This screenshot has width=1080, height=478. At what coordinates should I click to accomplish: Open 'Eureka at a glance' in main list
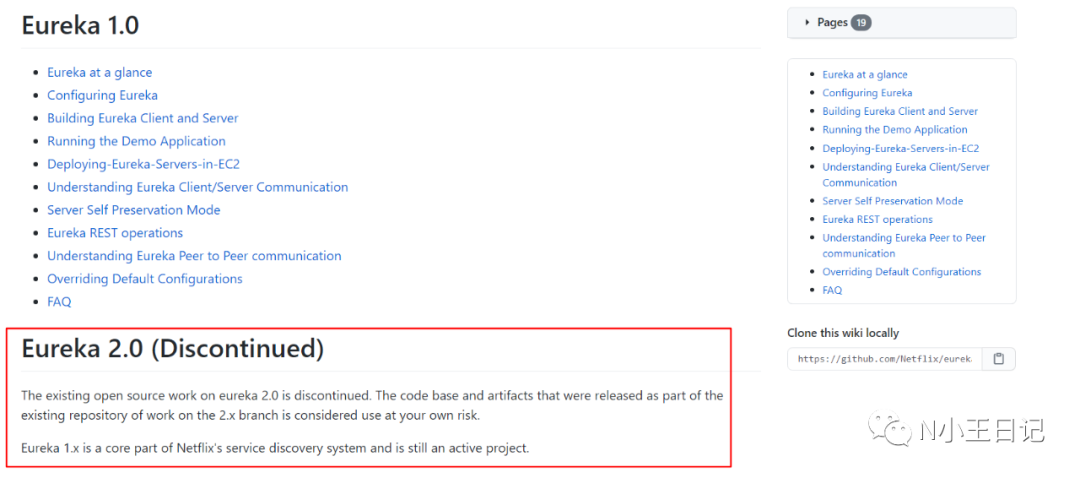point(99,72)
